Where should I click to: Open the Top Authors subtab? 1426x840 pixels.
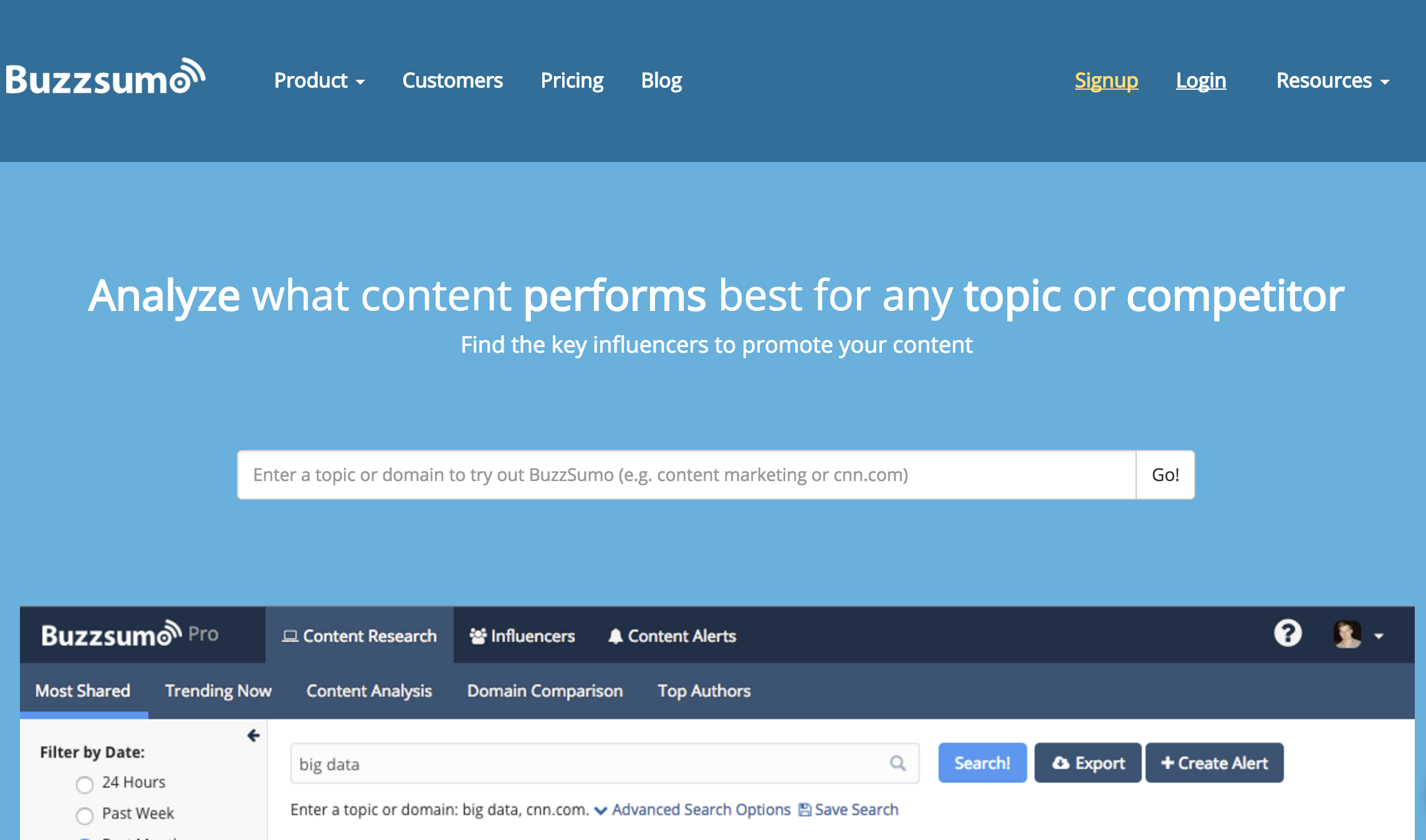point(704,690)
